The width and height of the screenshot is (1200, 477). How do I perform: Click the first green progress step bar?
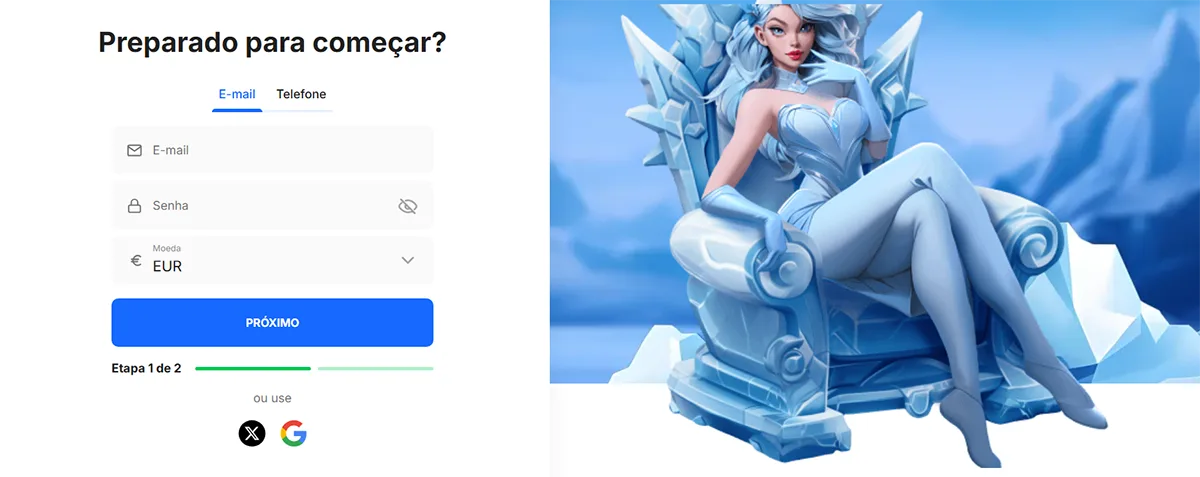253,368
